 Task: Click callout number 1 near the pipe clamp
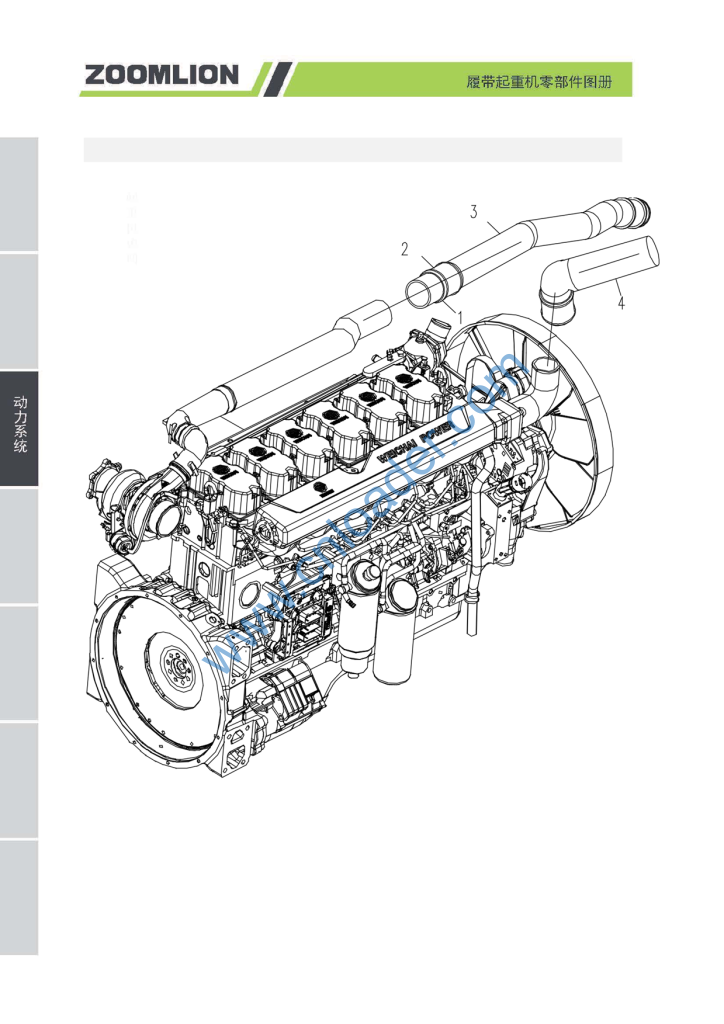(459, 316)
